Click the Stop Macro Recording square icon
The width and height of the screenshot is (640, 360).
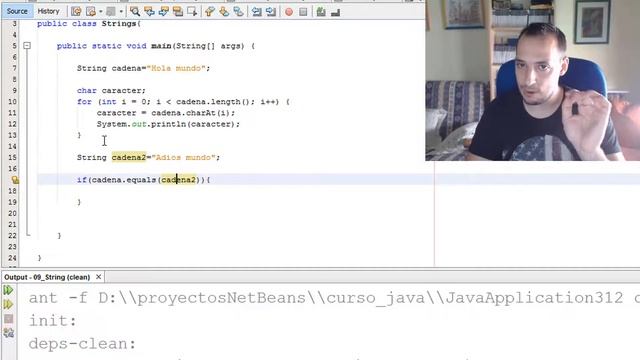pyautogui.click(x=303, y=12)
